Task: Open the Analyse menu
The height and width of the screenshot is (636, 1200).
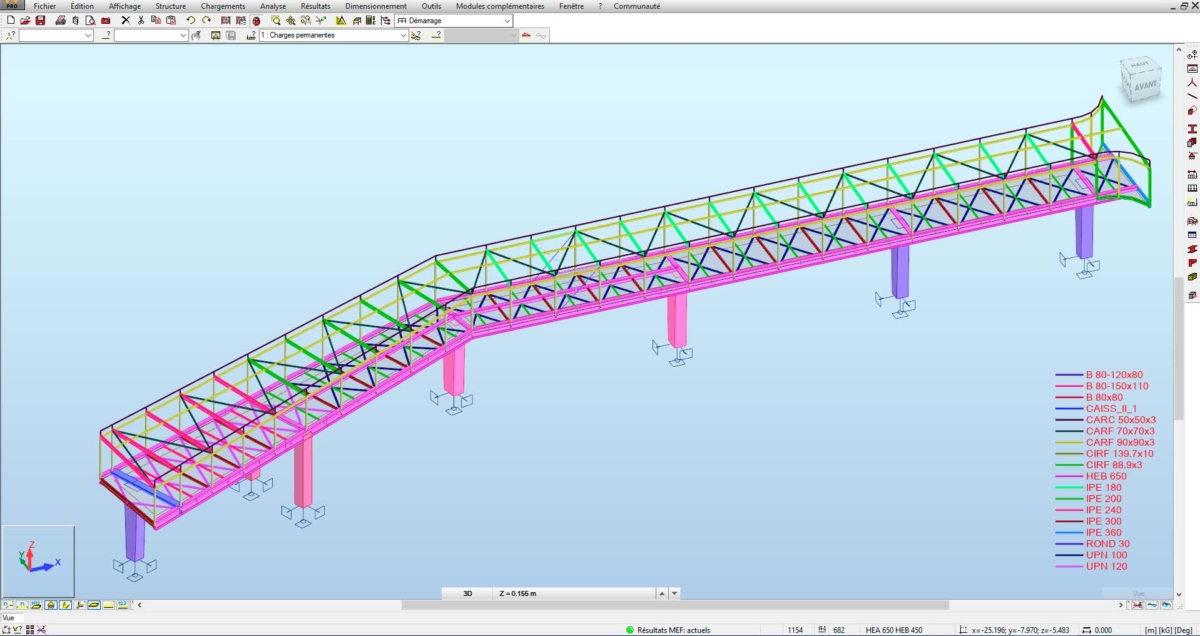Action: (x=273, y=6)
